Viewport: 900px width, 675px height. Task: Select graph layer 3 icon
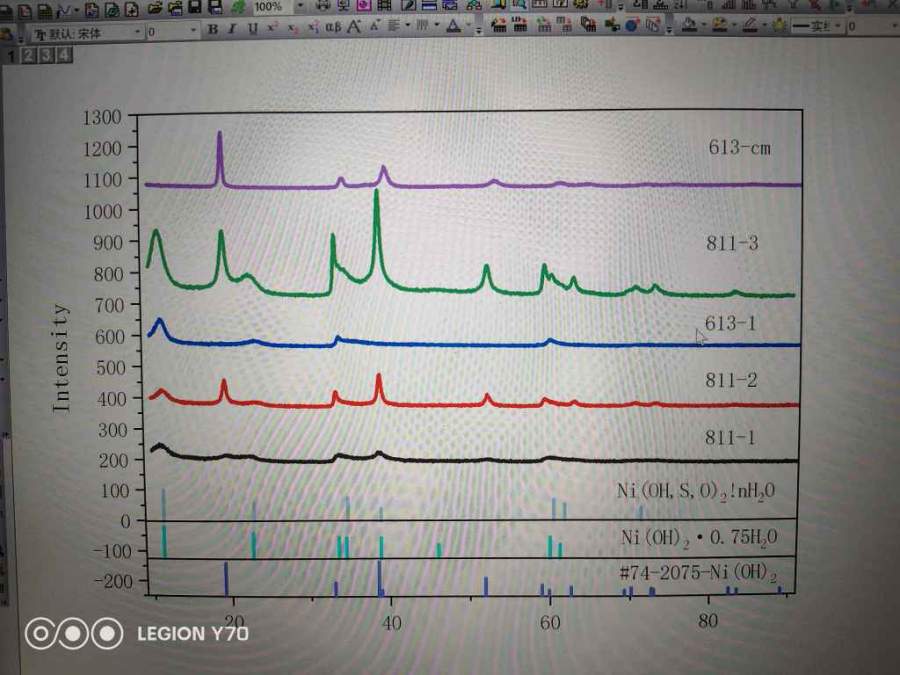click(x=46, y=55)
